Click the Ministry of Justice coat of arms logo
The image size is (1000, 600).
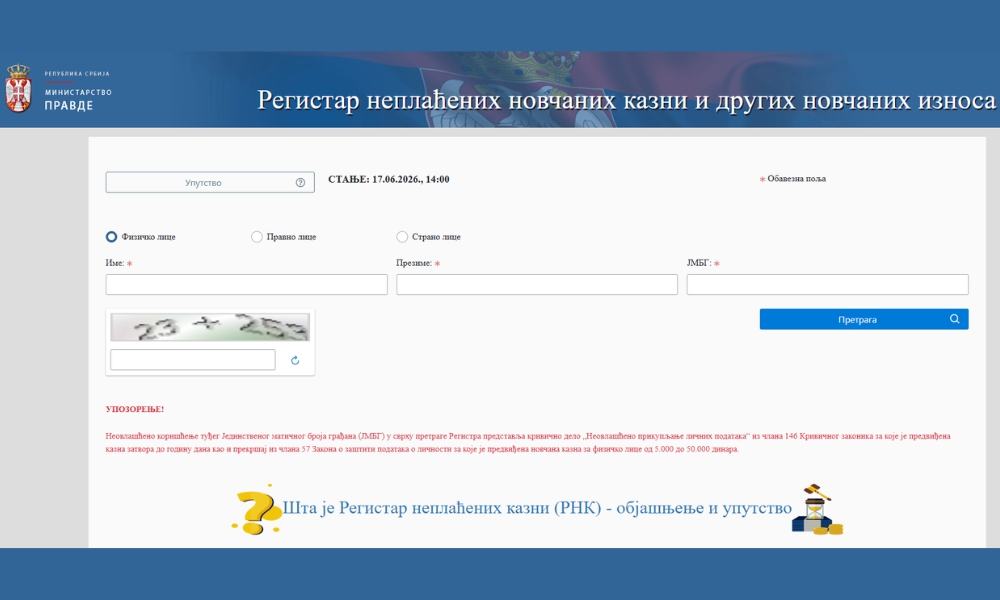point(18,88)
